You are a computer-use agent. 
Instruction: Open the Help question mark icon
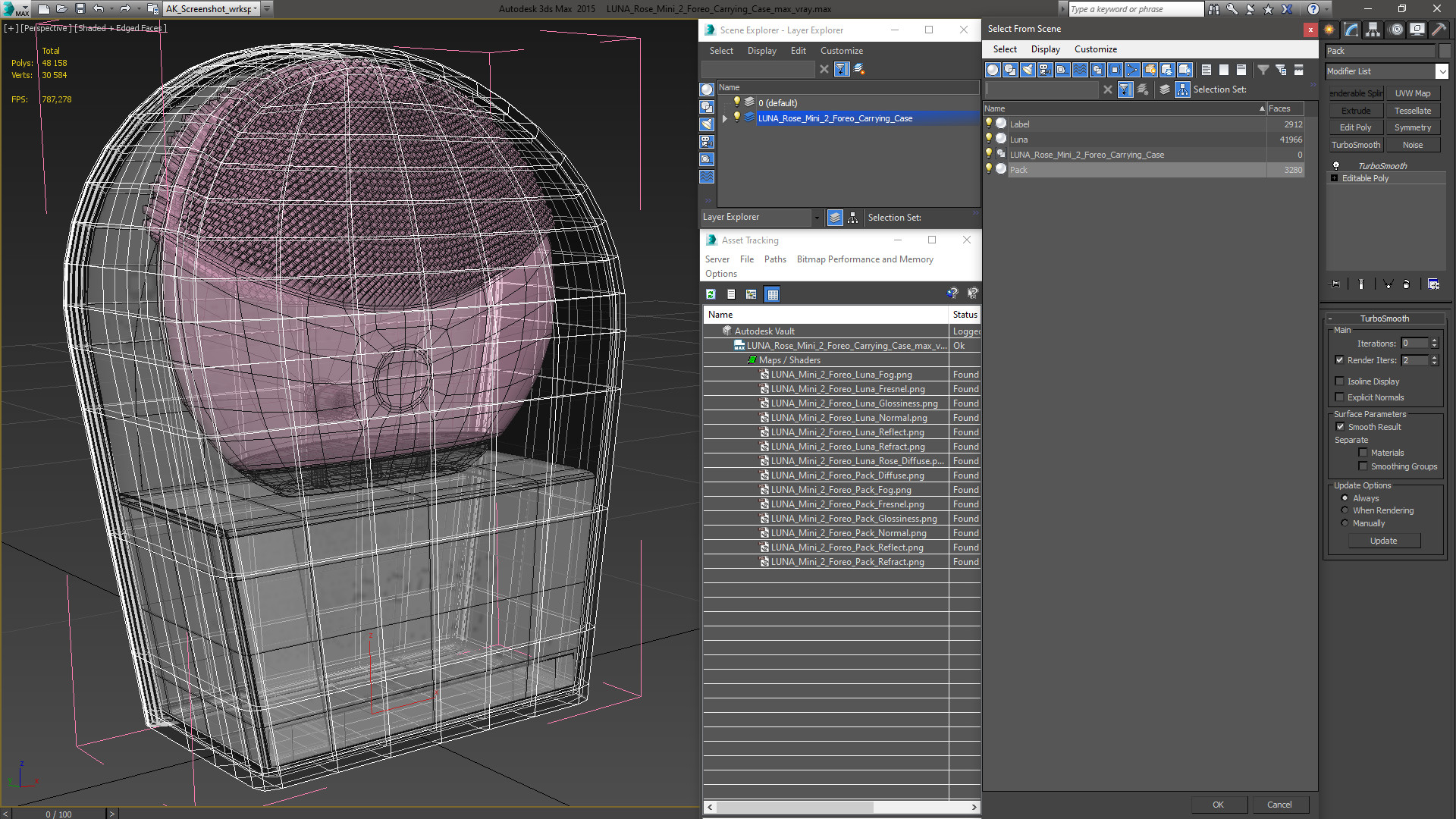point(1313,9)
